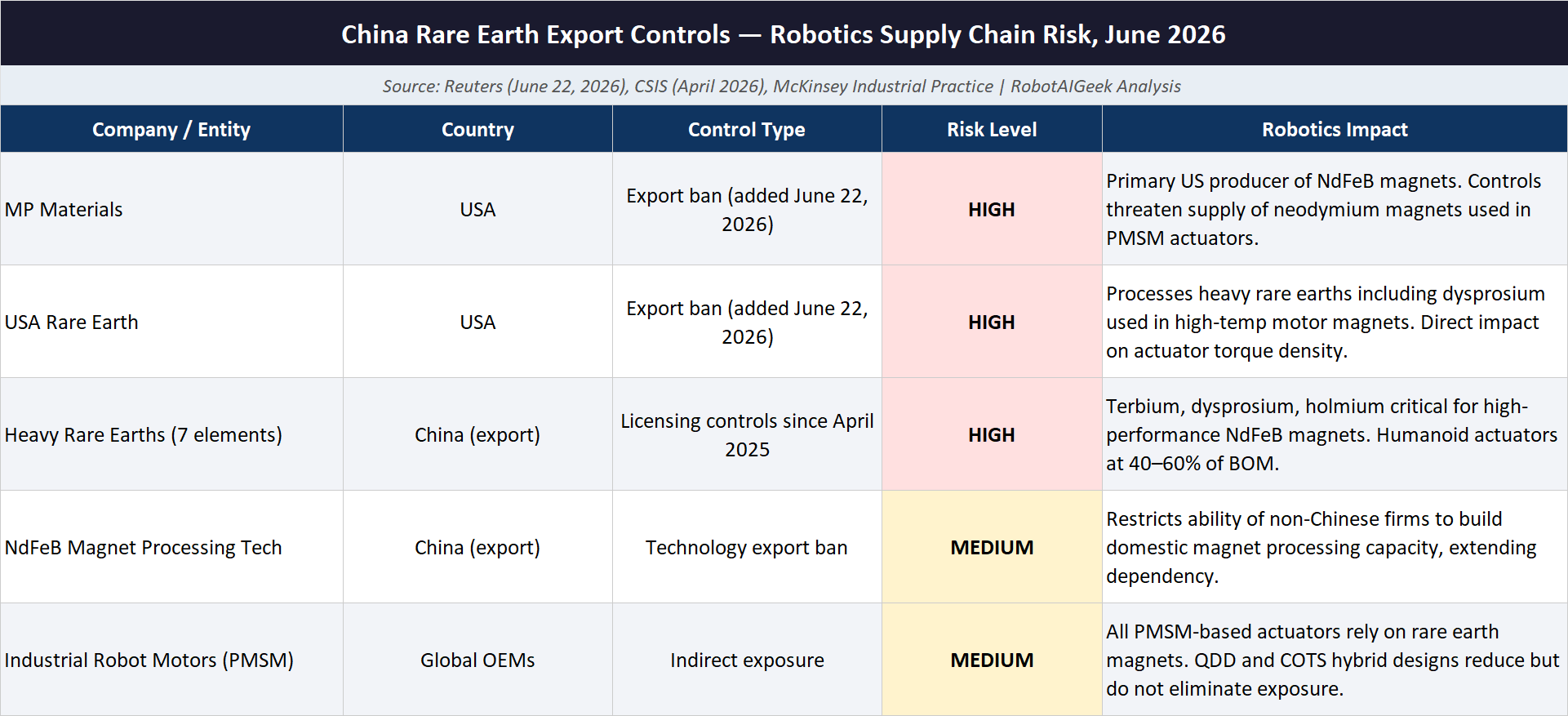
Task: Select Industrial Robot Motors (PMSM) cell
Action: pos(171,660)
